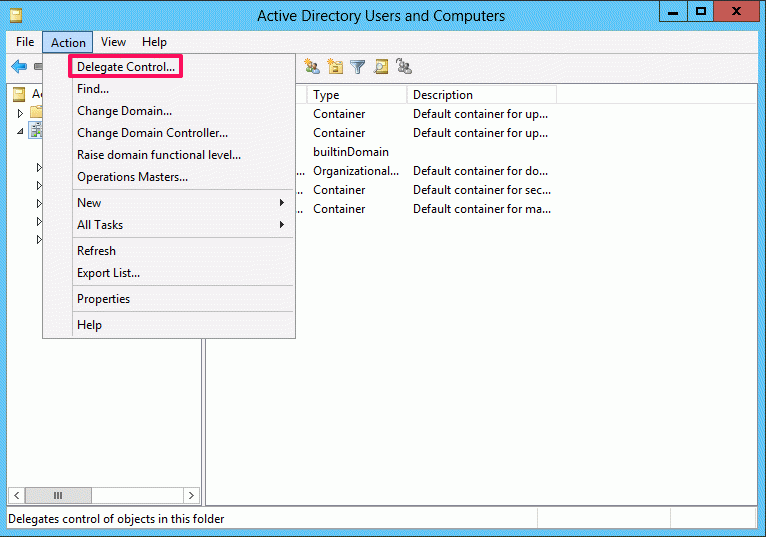The height and width of the screenshot is (537, 766).
Task: Sort by the Type column header
Action: click(x=357, y=95)
